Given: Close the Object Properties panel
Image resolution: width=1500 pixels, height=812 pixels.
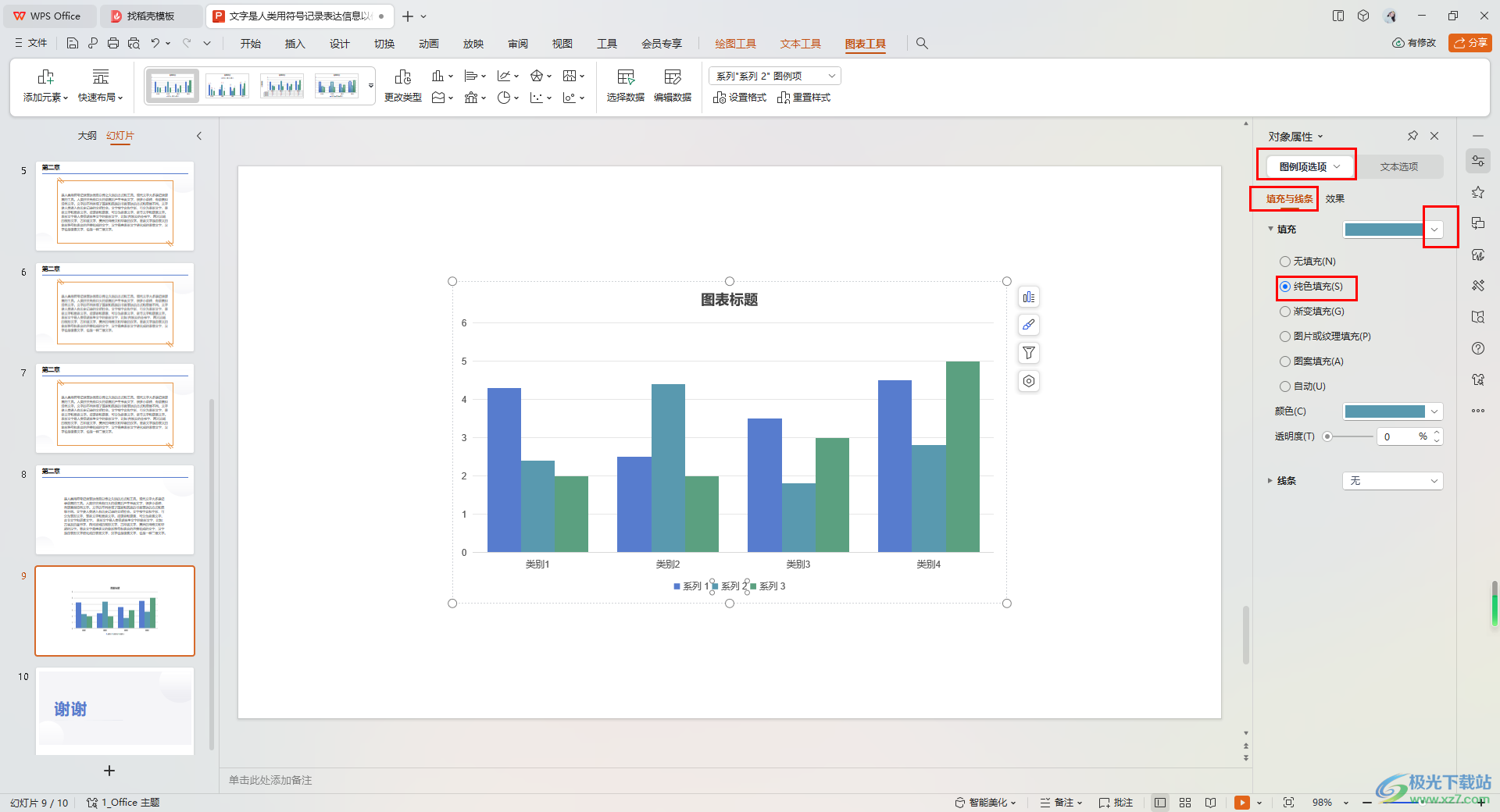Looking at the screenshot, I should [1434, 136].
